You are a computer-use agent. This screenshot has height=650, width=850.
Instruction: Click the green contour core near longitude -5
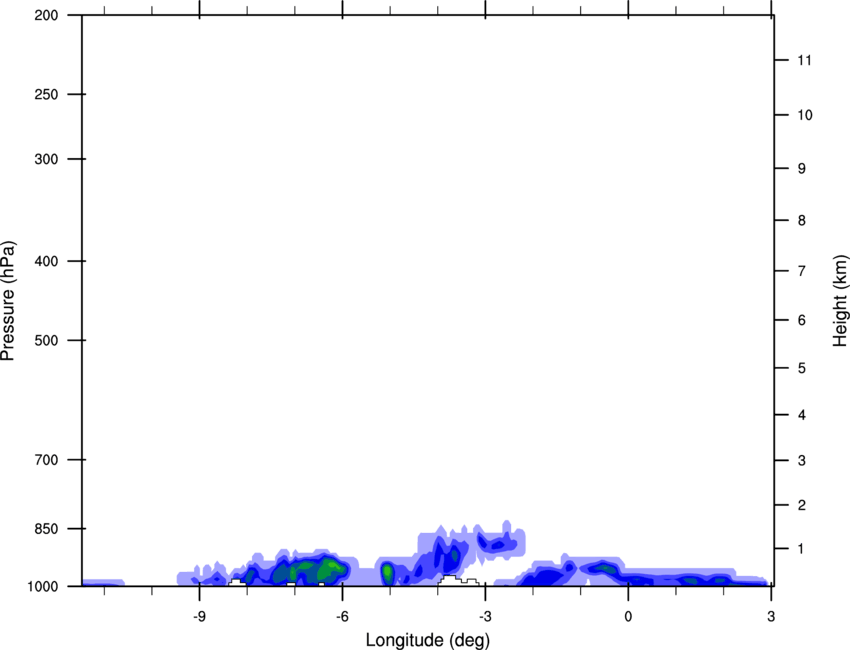tap(387, 572)
